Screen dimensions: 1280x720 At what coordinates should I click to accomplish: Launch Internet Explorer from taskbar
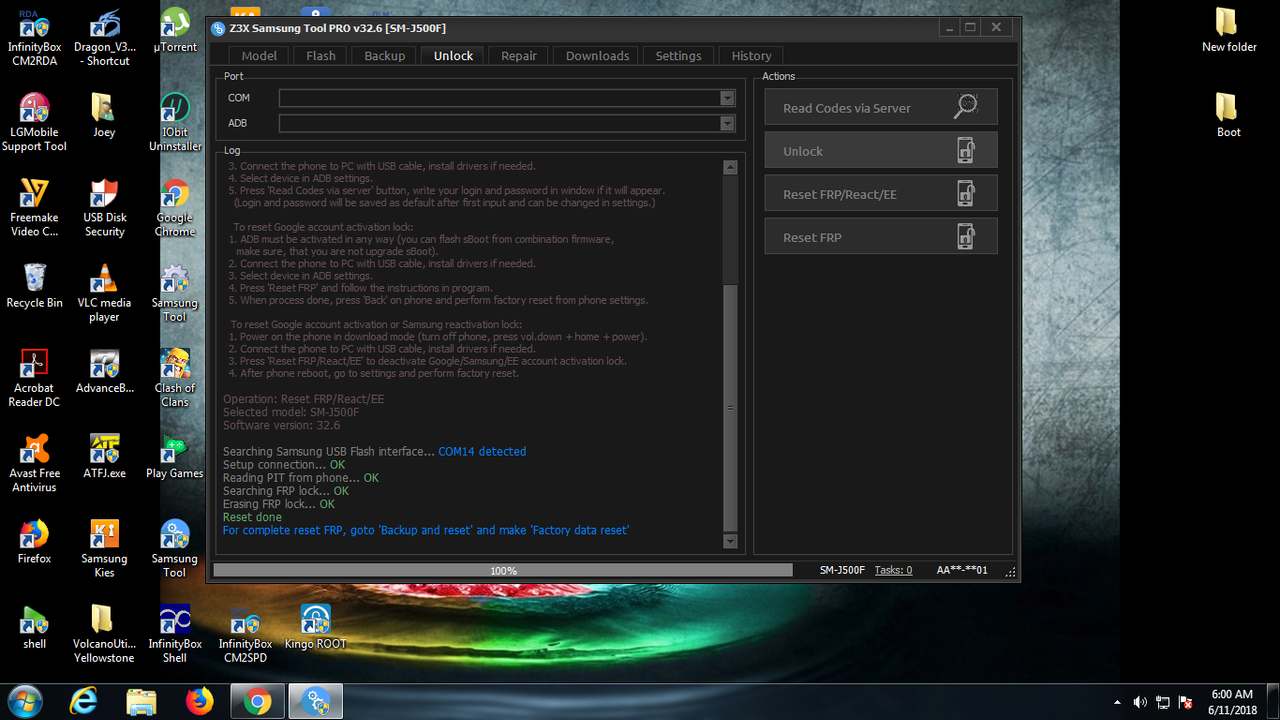83,701
